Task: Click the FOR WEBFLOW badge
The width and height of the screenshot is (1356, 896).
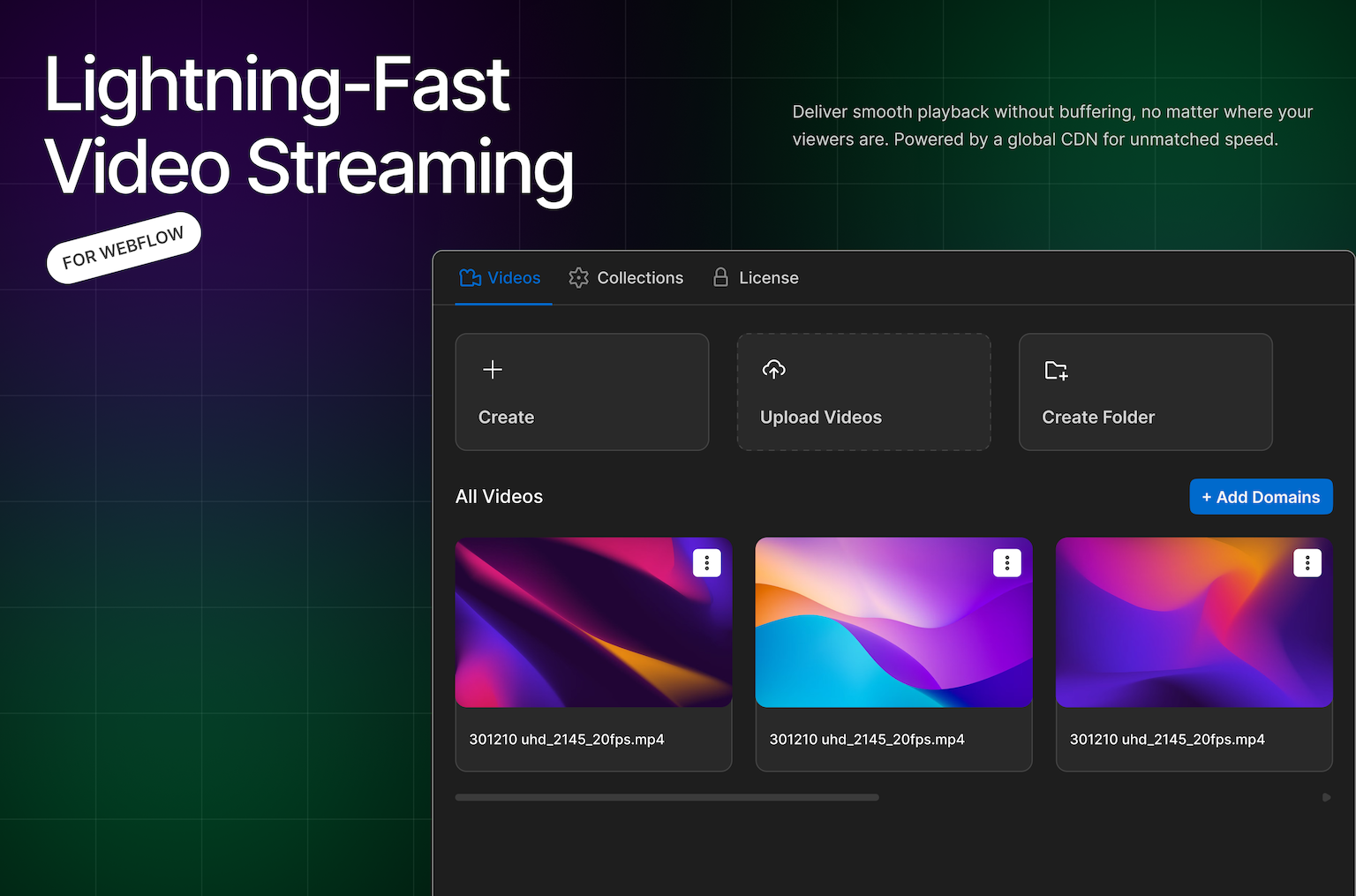Action: (124, 248)
